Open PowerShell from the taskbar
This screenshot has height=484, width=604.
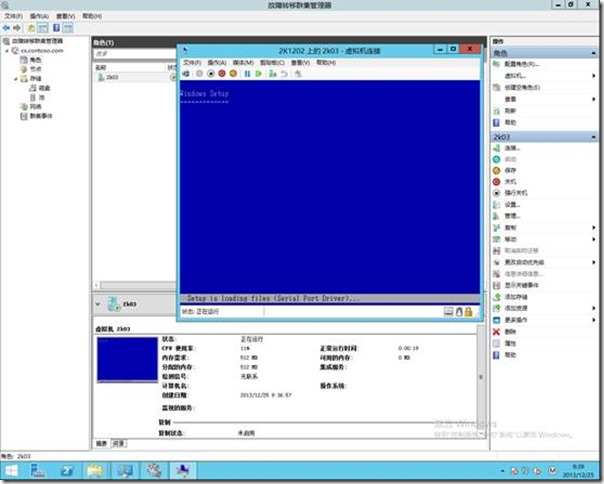pyautogui.click(x=67, y=471)
